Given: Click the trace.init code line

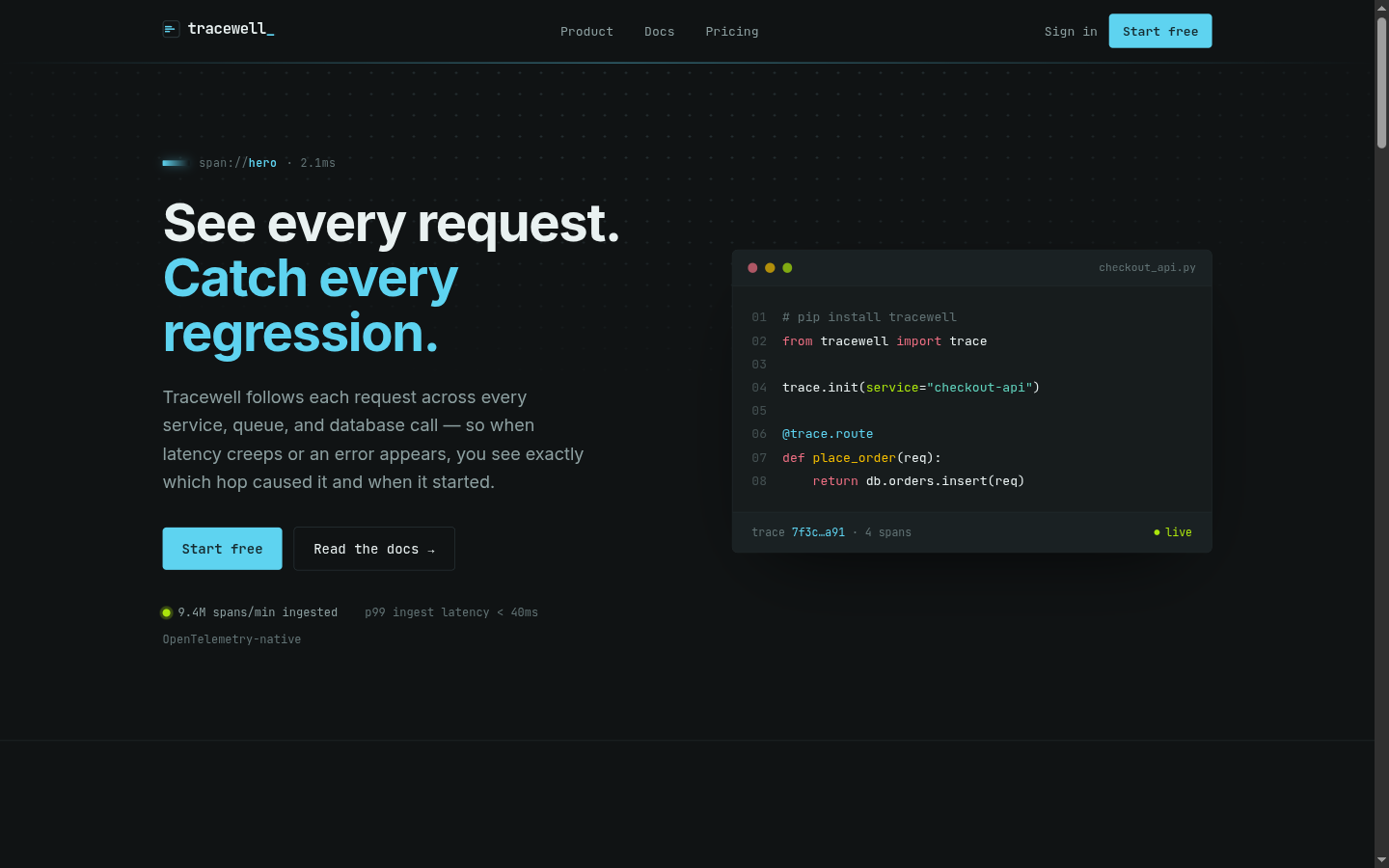Looking at the screenshot, I should pos(911,388).
